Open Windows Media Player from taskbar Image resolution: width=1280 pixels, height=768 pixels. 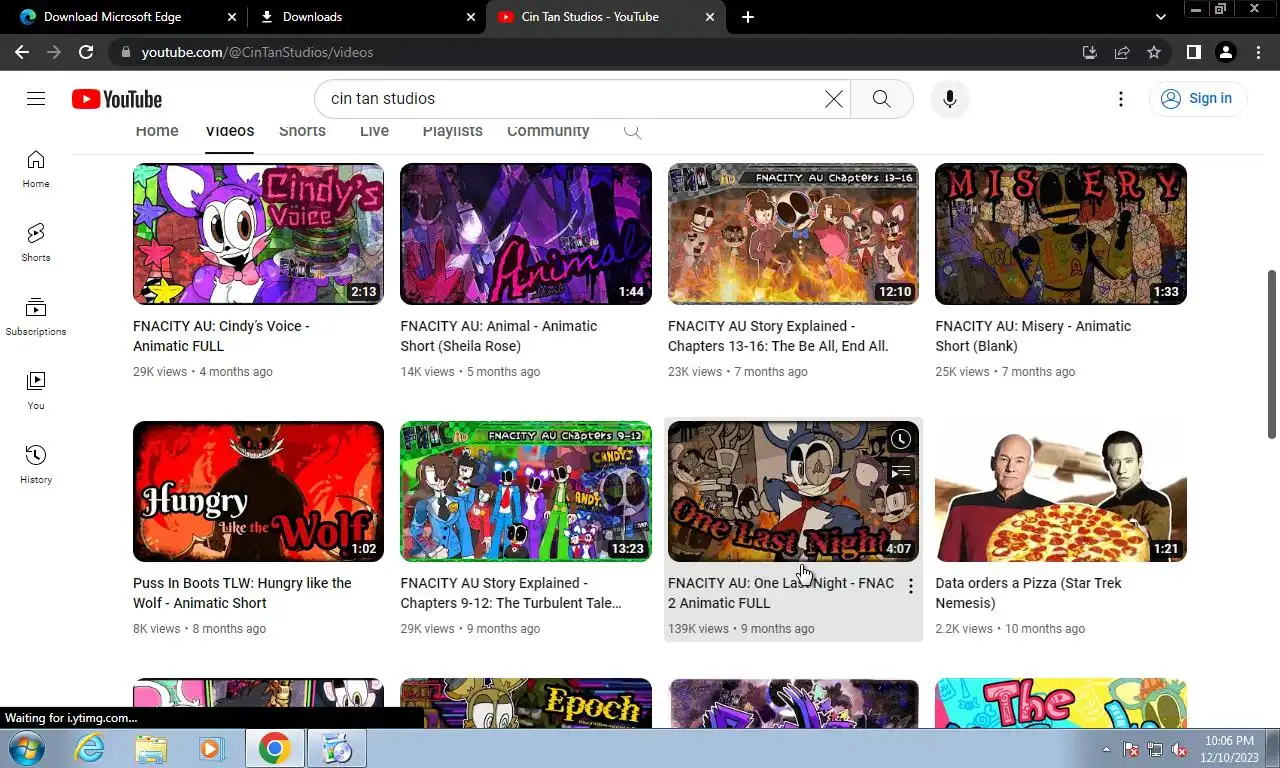click(x=211, y=748)
